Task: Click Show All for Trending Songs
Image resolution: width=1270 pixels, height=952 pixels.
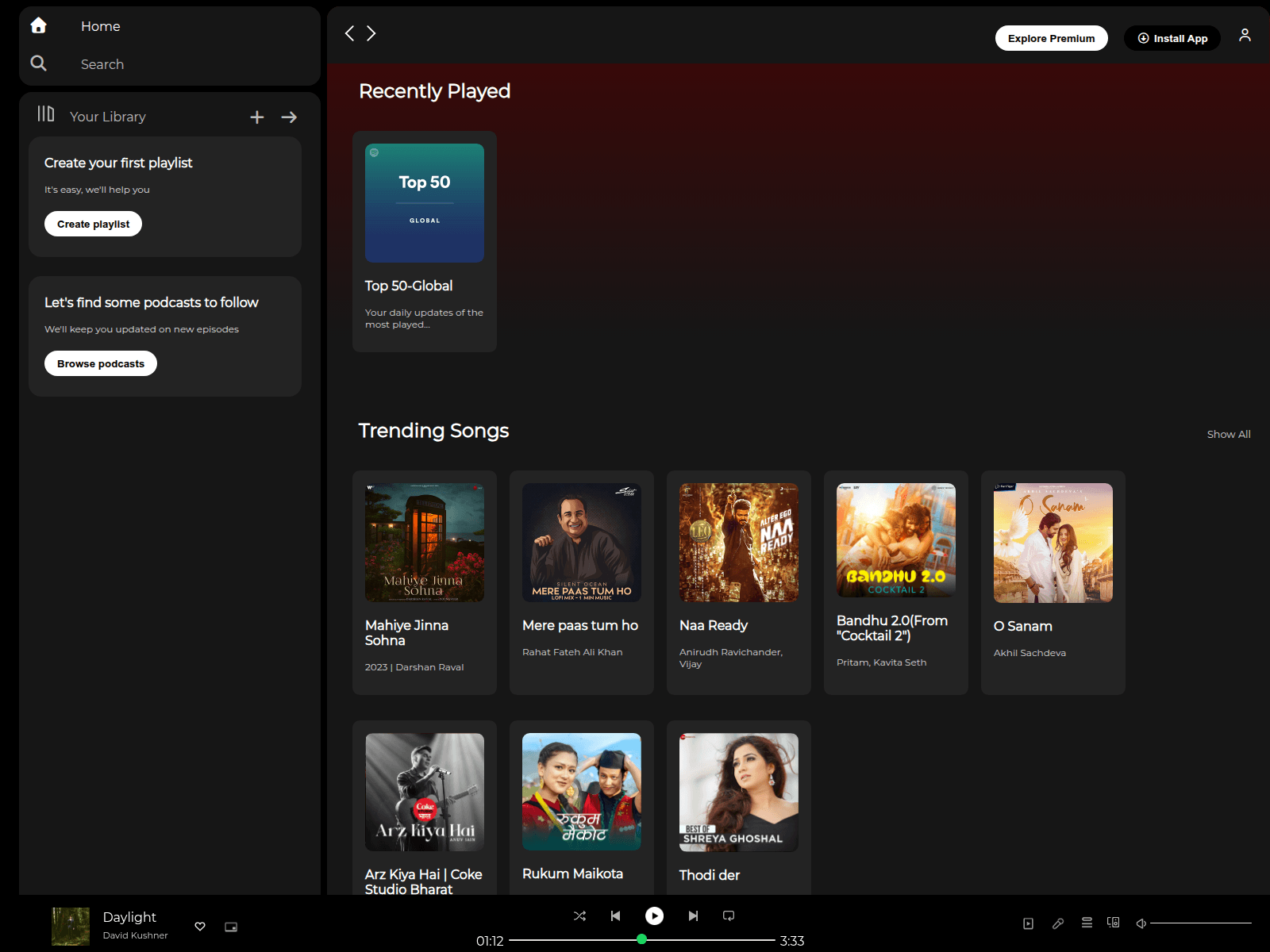Action: pyautogui.click(x=1229, y=434)
